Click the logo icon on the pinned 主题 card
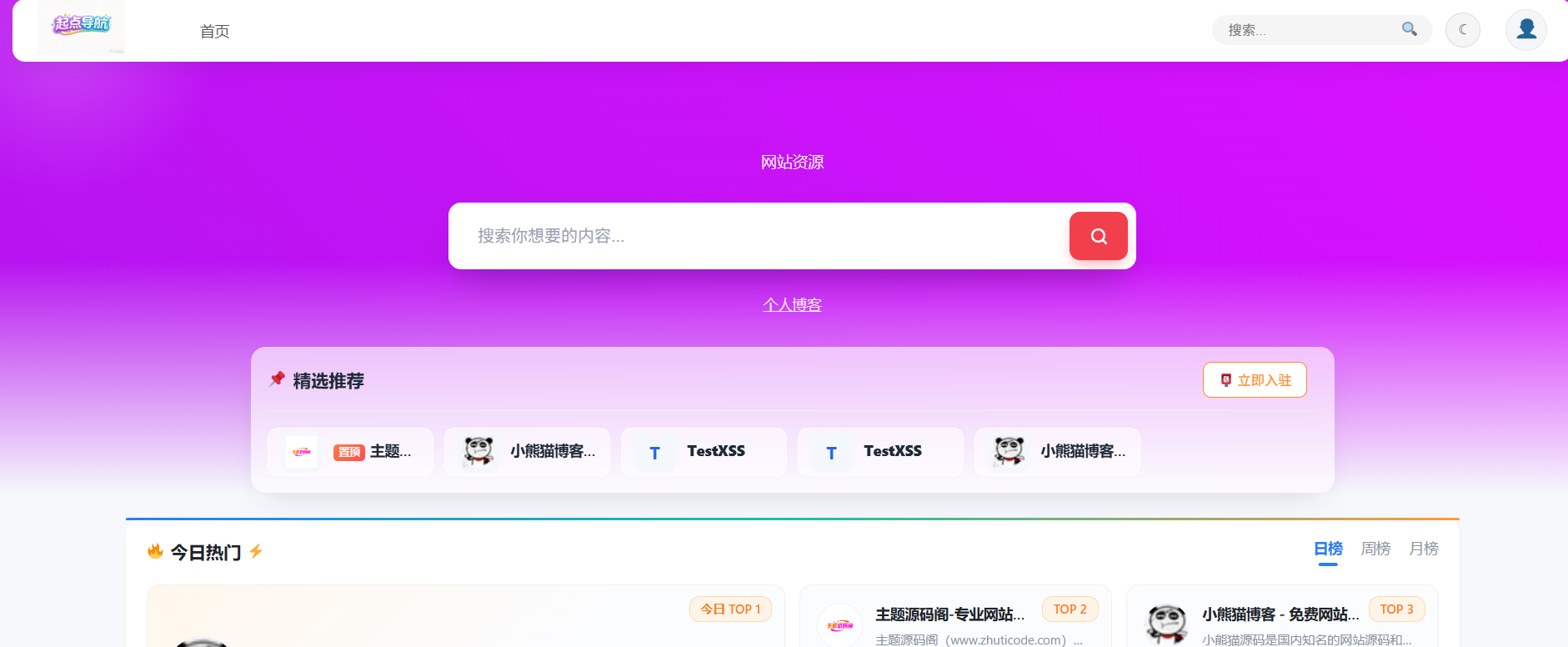 click(301, 452)
